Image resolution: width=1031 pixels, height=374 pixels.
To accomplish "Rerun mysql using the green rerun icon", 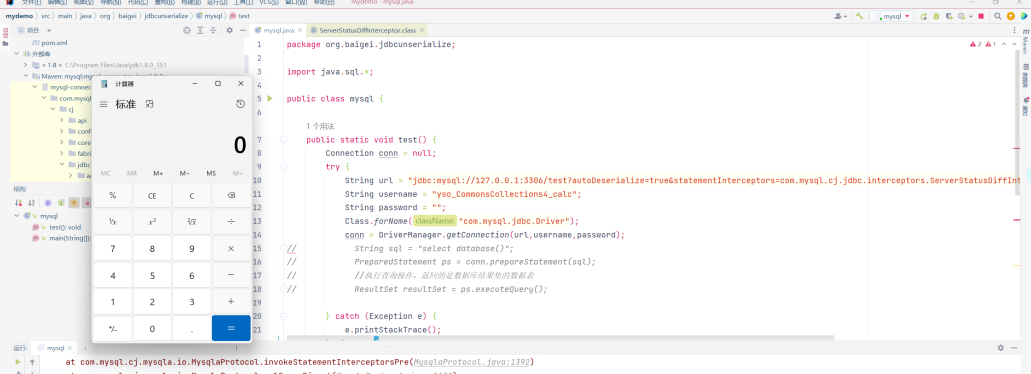I will click(924, 16).
